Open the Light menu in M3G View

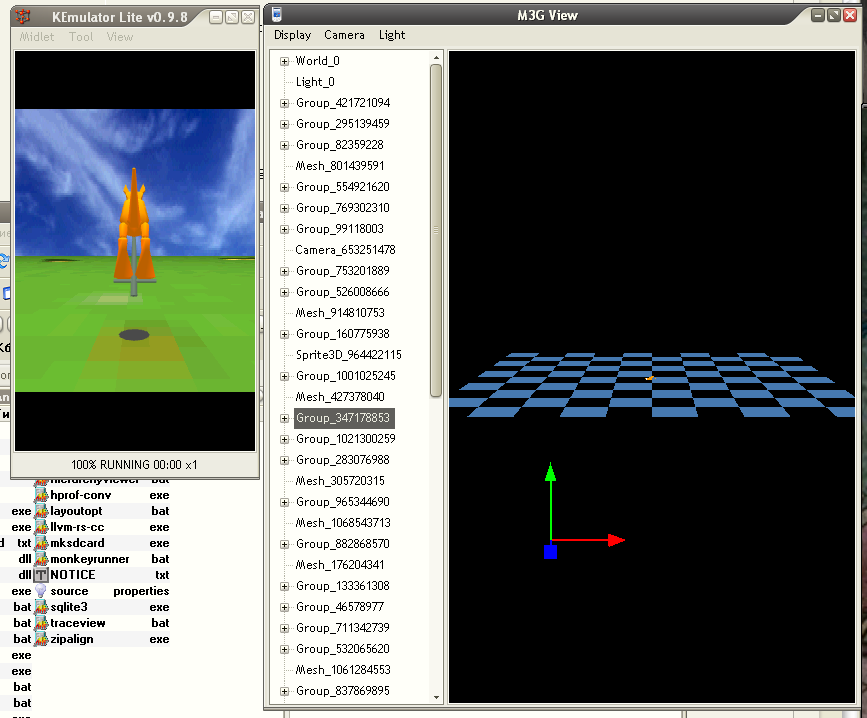coord(392,35)
